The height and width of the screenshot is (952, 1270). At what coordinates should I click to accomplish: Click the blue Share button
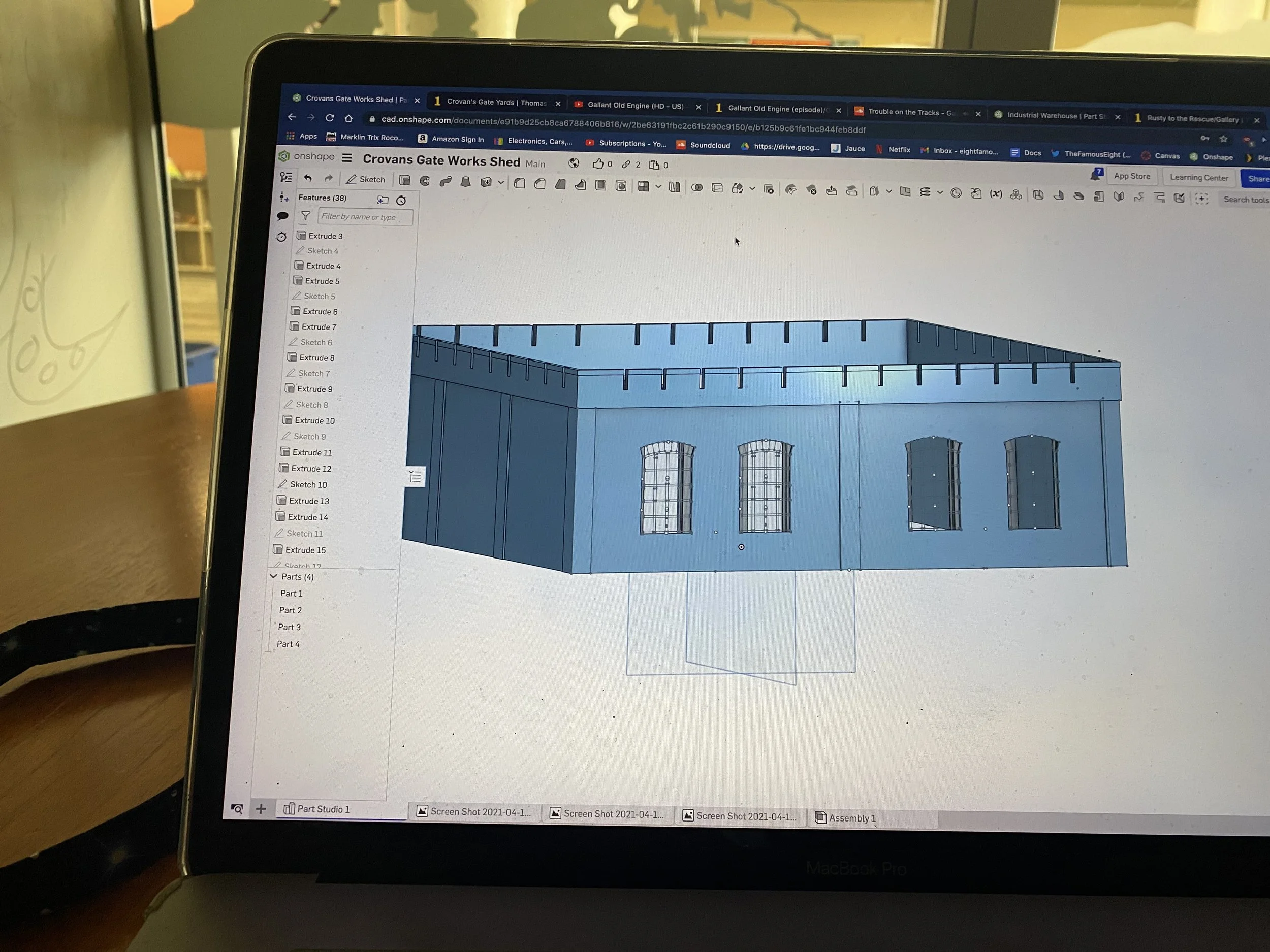pyautogui.click(x=1256, y=178)
